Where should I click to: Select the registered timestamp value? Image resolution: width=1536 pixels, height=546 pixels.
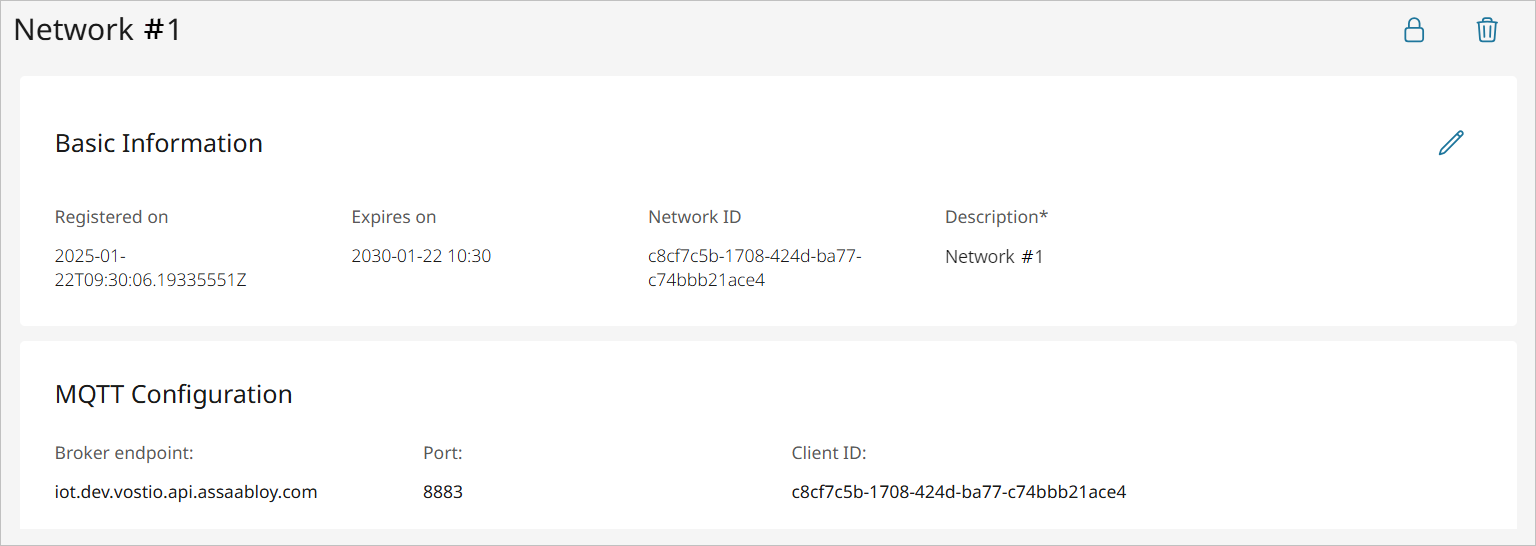click(x=150, y=268)
